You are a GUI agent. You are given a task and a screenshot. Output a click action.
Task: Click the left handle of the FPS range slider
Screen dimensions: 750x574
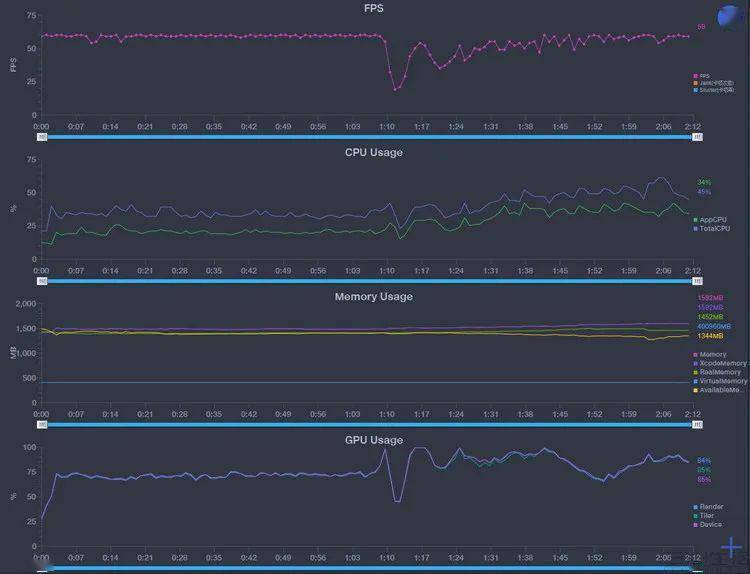click(42, 137)
